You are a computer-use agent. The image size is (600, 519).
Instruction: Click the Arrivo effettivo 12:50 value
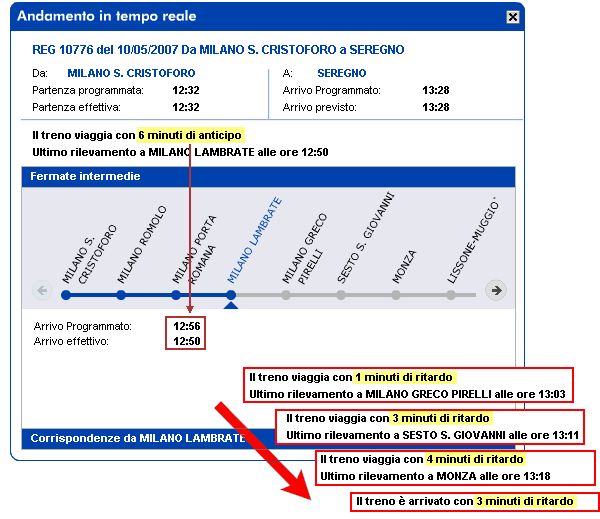click(187, 341)
